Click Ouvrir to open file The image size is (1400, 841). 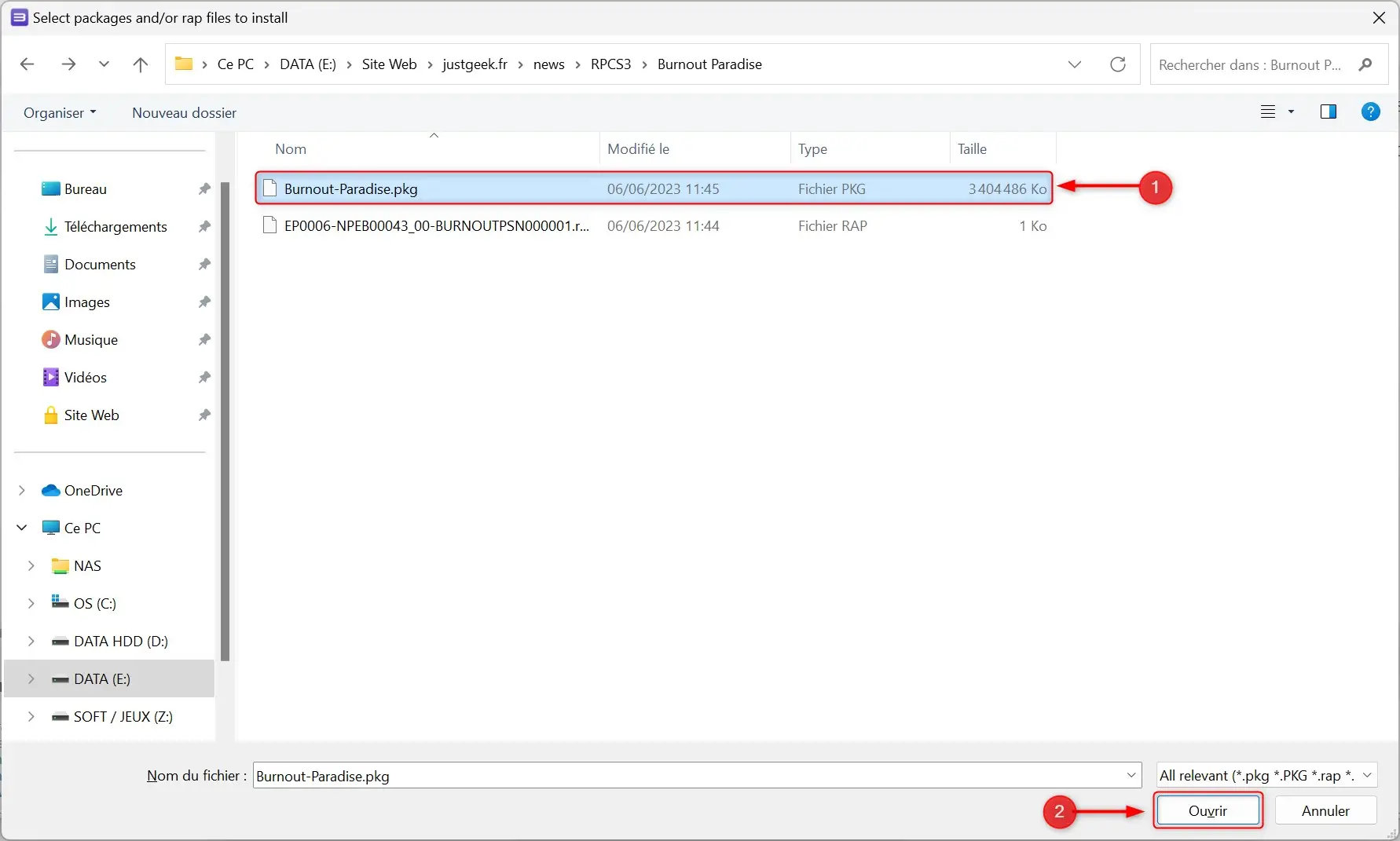tap(1208, 810)
